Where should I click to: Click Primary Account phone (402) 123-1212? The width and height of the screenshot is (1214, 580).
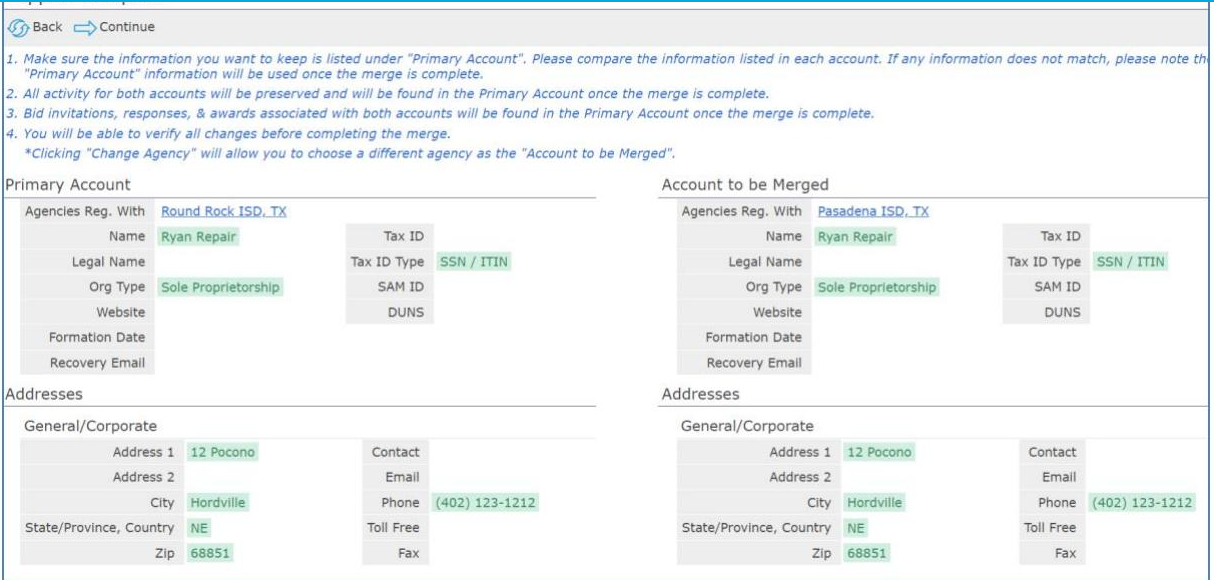pyautogui.click(x=484, y=503)
